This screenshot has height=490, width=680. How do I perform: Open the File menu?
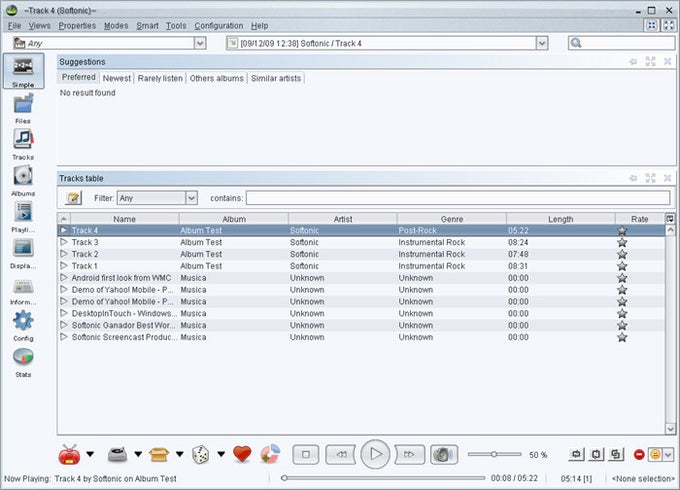14,26
